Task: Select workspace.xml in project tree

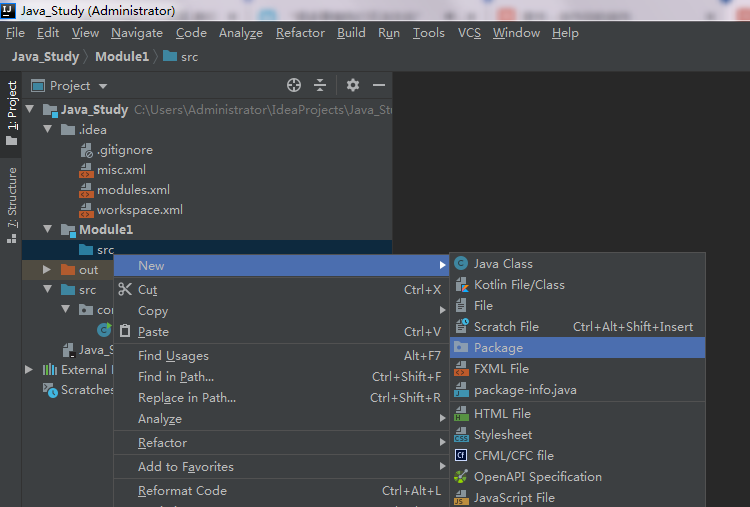Action: point(140,210)
